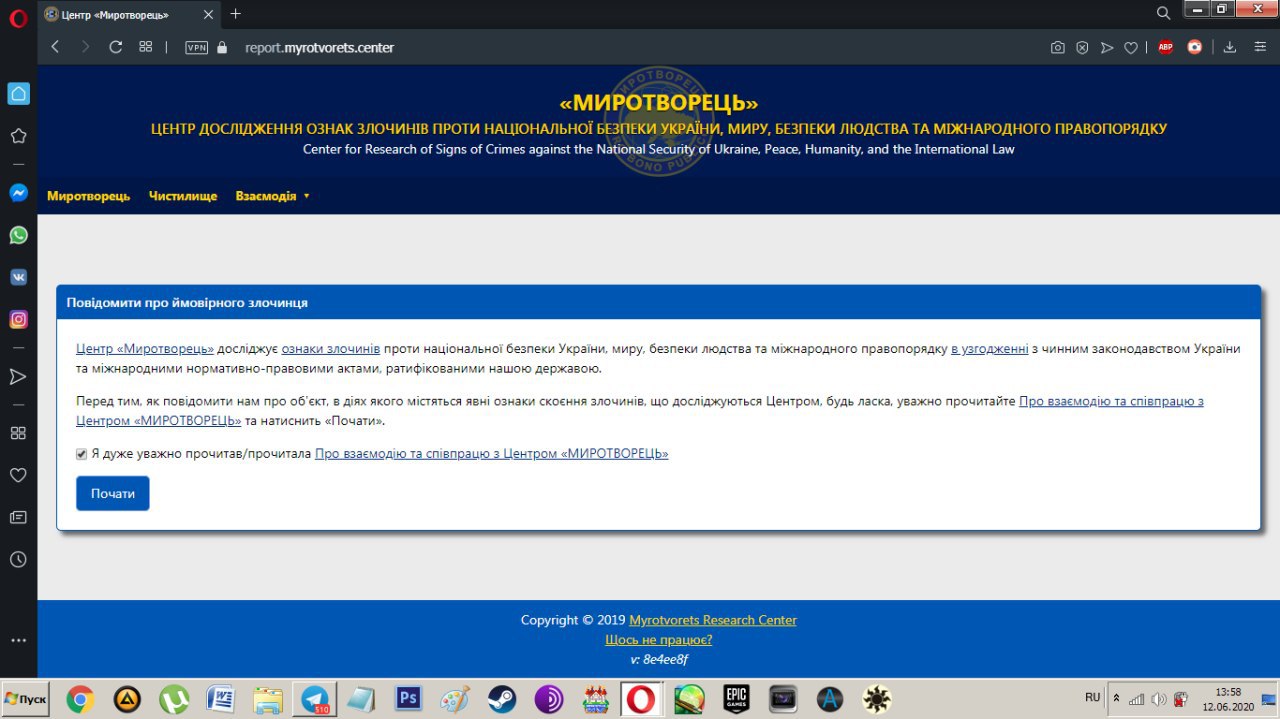Click the padlock site security icon
Image resolution: width=1280 pixels, height=719 pixels.
pyautogui.click(x=222, y=47)
